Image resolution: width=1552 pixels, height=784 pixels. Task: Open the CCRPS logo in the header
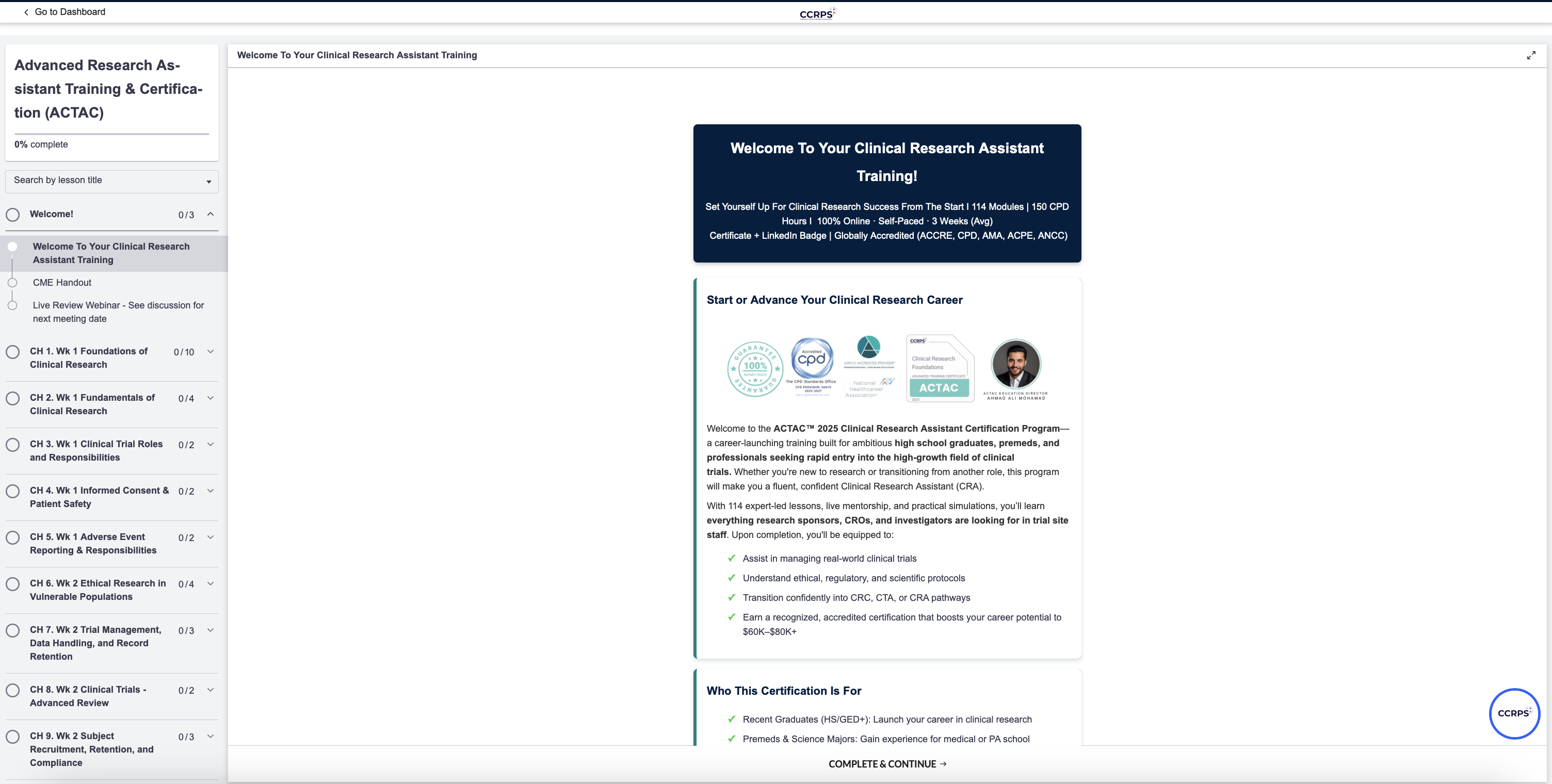[x=818, y=13]
